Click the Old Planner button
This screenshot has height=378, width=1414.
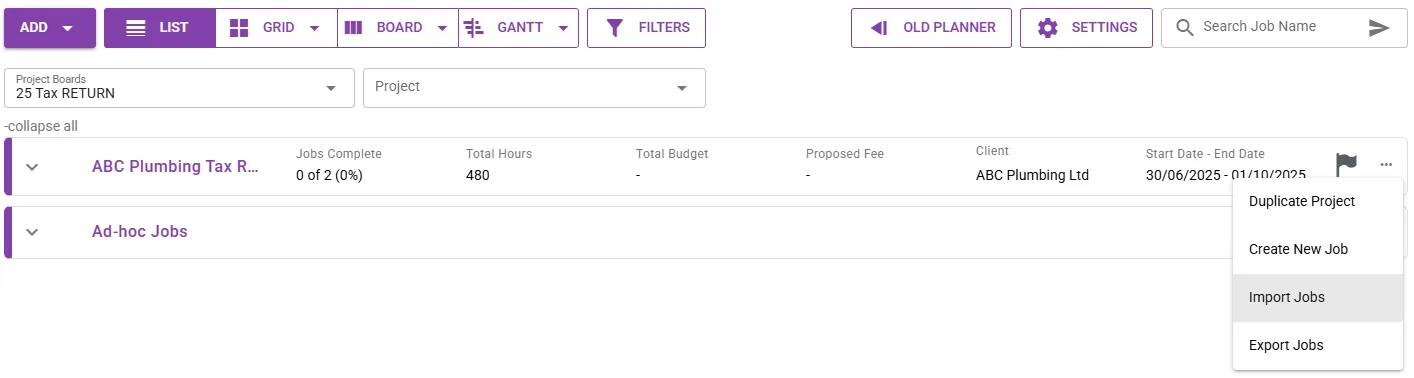(931, 28)
